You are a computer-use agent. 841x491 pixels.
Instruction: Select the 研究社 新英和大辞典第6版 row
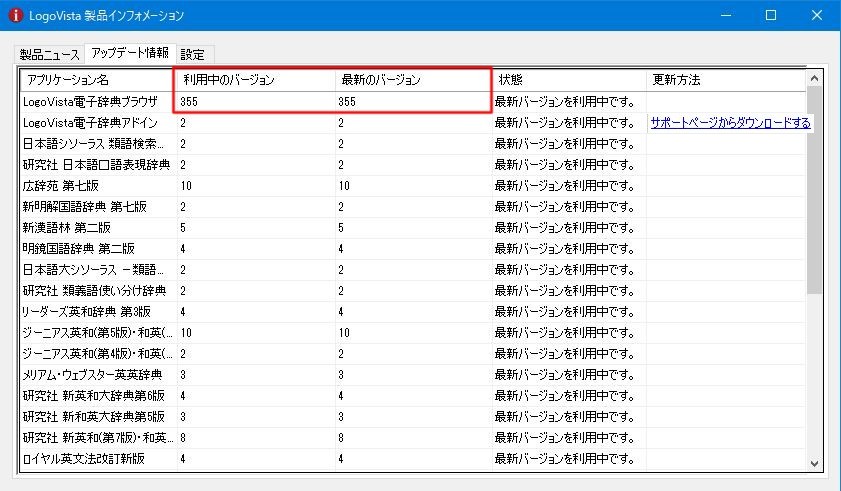click(413, 395)
